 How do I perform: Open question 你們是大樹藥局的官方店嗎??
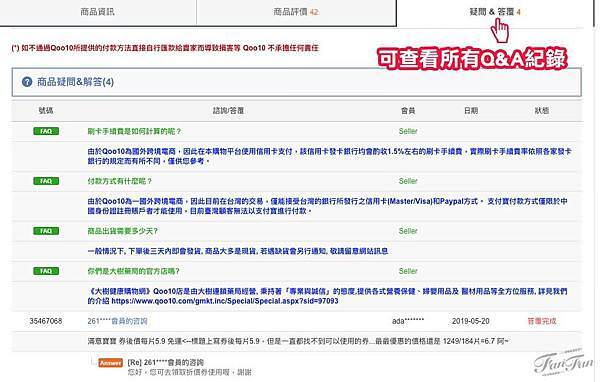(133, 271)
